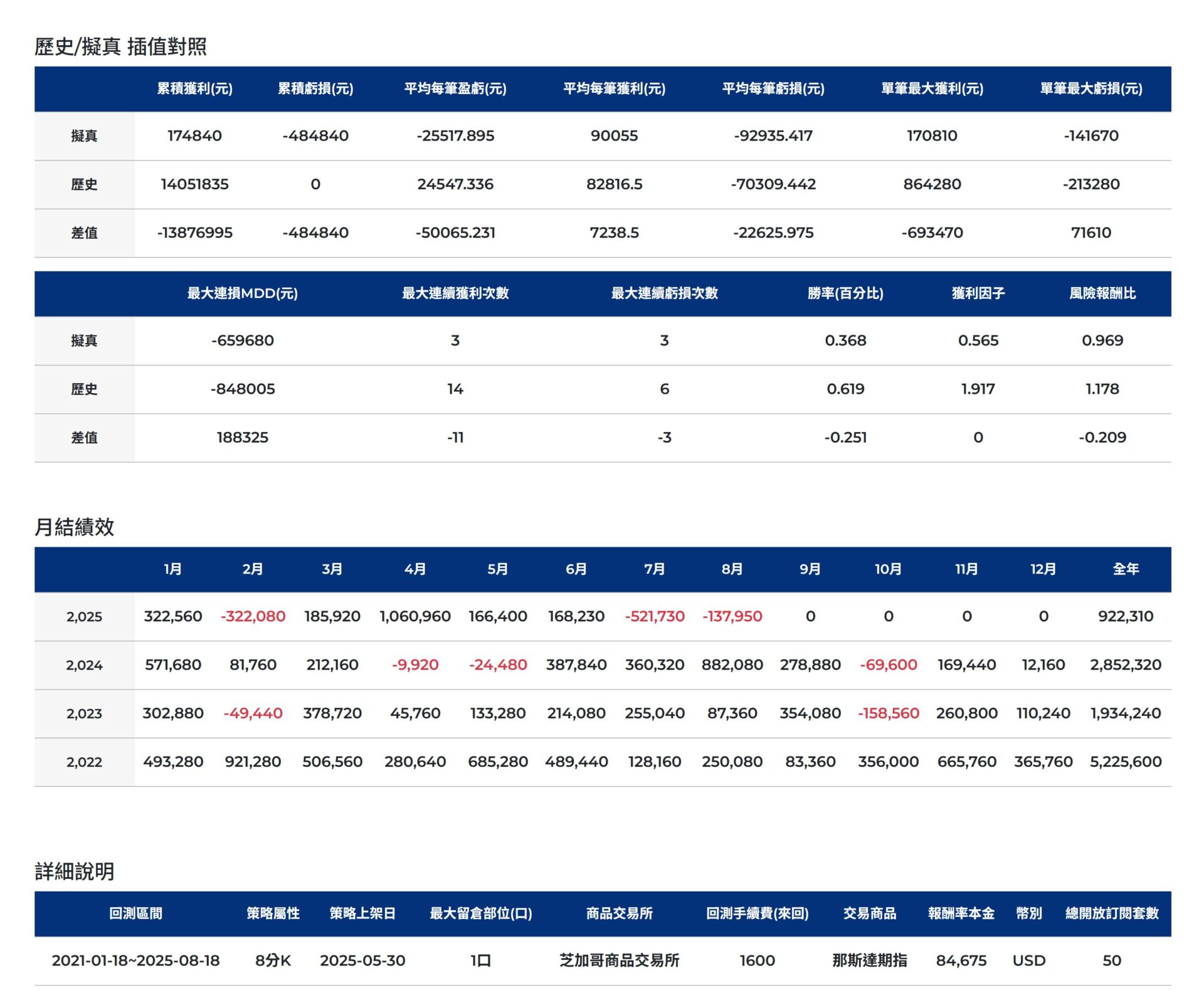Click the -521,730 July 2025 value
This screenshot has height=1000, width=1204.
point(654,617)
